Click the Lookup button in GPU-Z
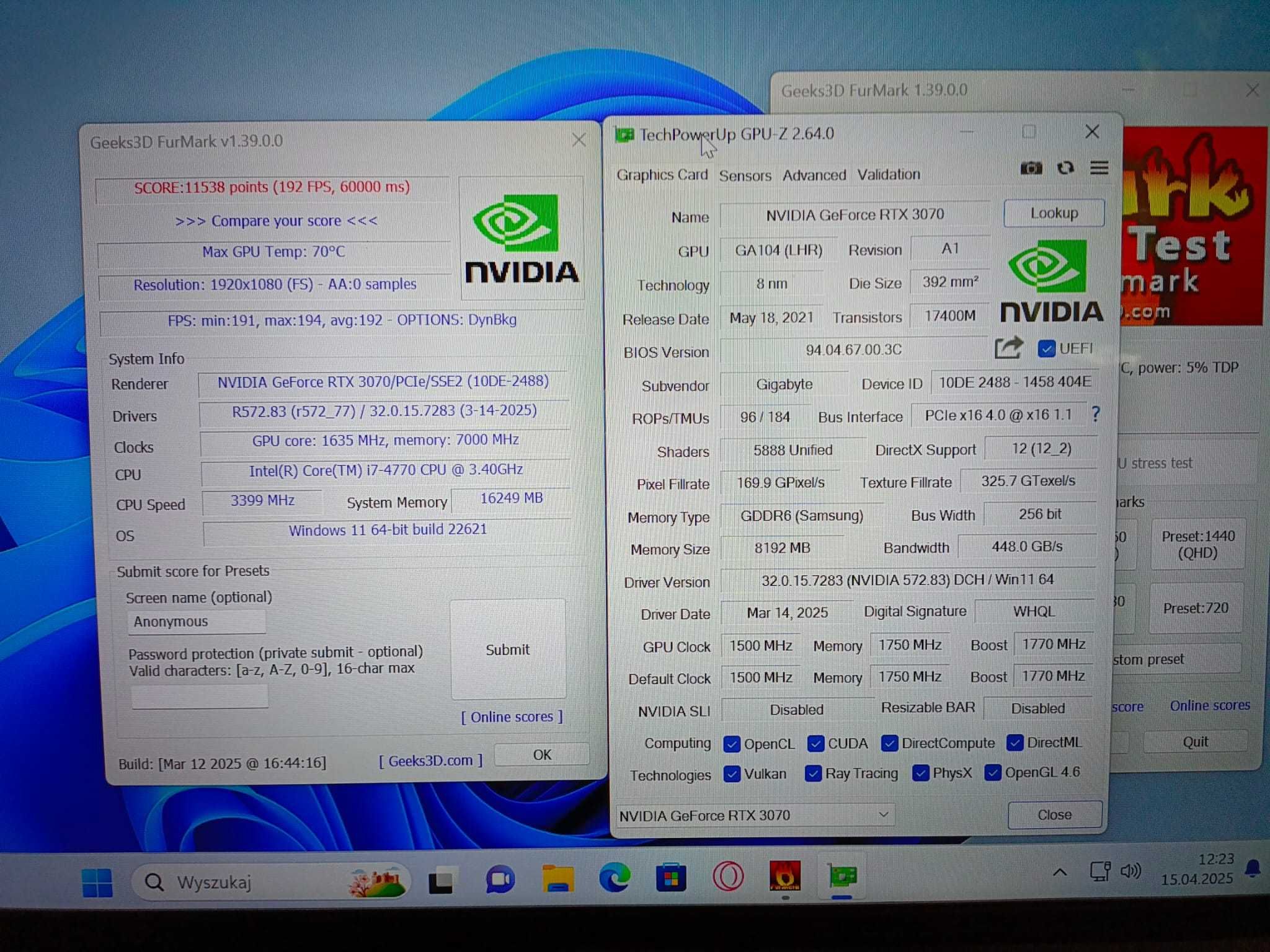Viewport: 1270px width, 952px height. 1054,213
